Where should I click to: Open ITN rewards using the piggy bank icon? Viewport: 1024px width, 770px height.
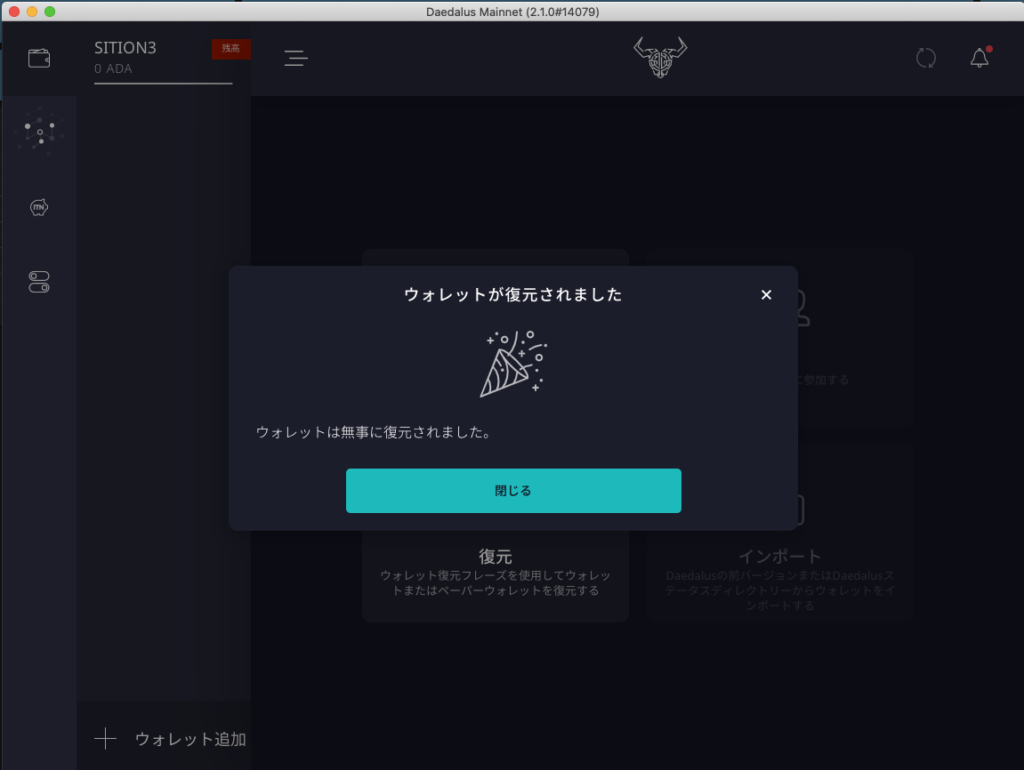click(39, 206)
